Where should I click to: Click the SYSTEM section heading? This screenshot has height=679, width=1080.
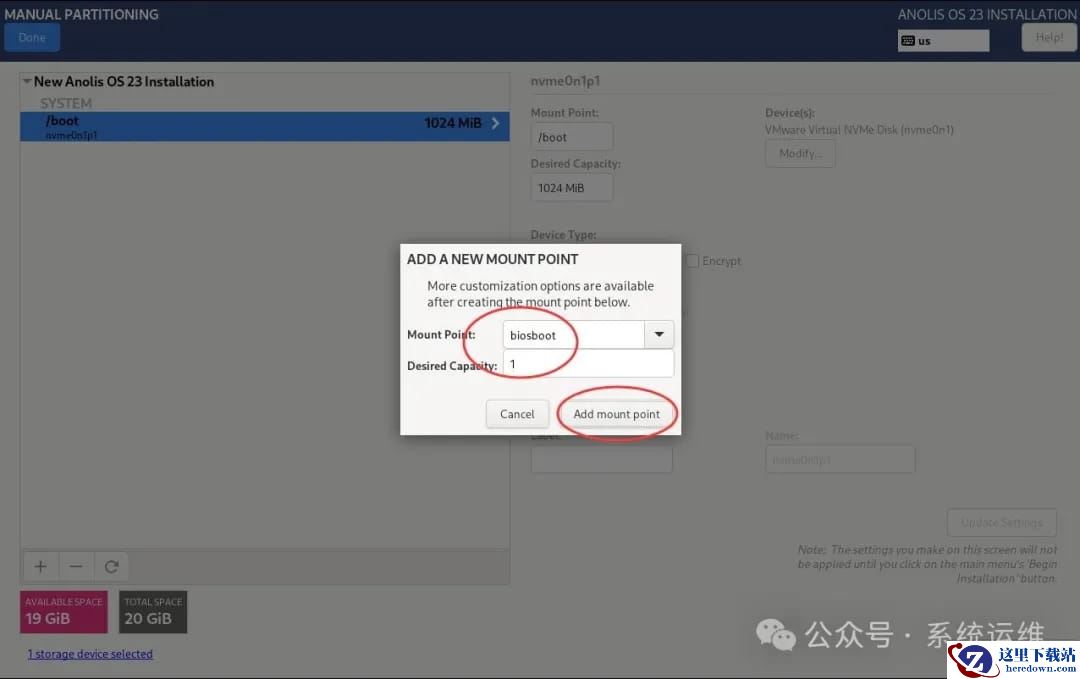(x=66, y=103)
